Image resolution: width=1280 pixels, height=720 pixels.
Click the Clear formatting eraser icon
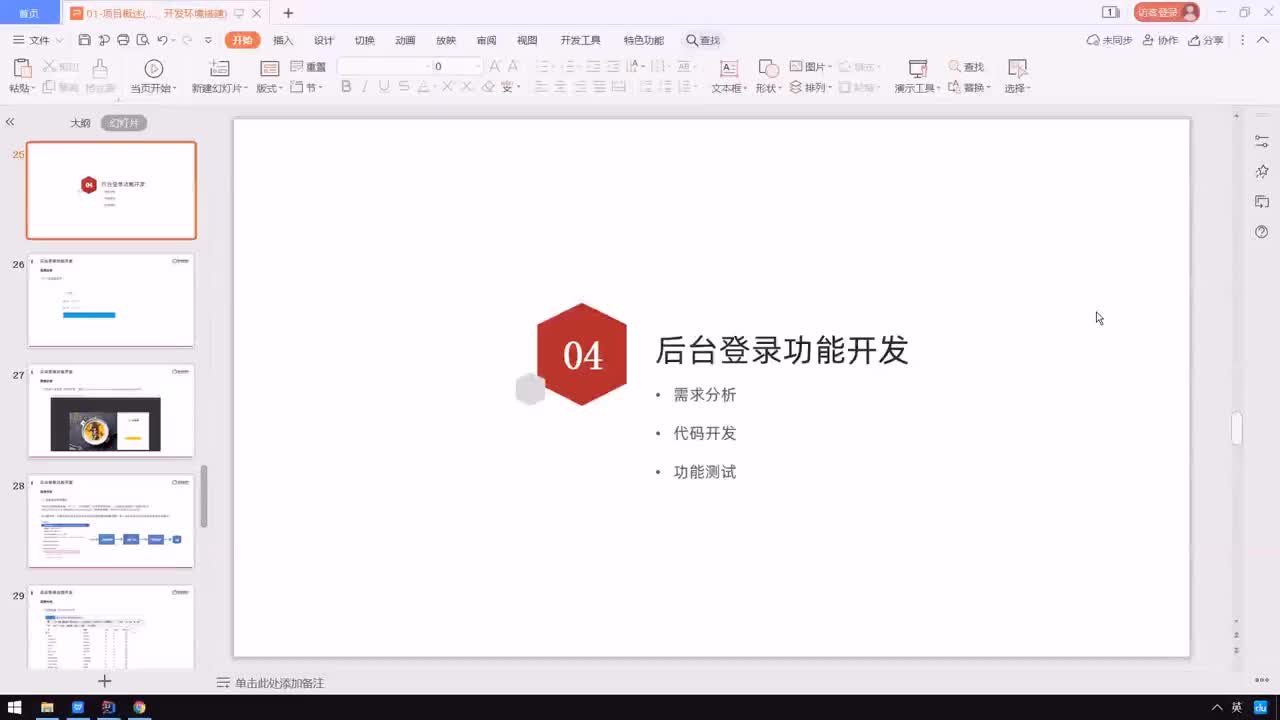coord(488,87)
